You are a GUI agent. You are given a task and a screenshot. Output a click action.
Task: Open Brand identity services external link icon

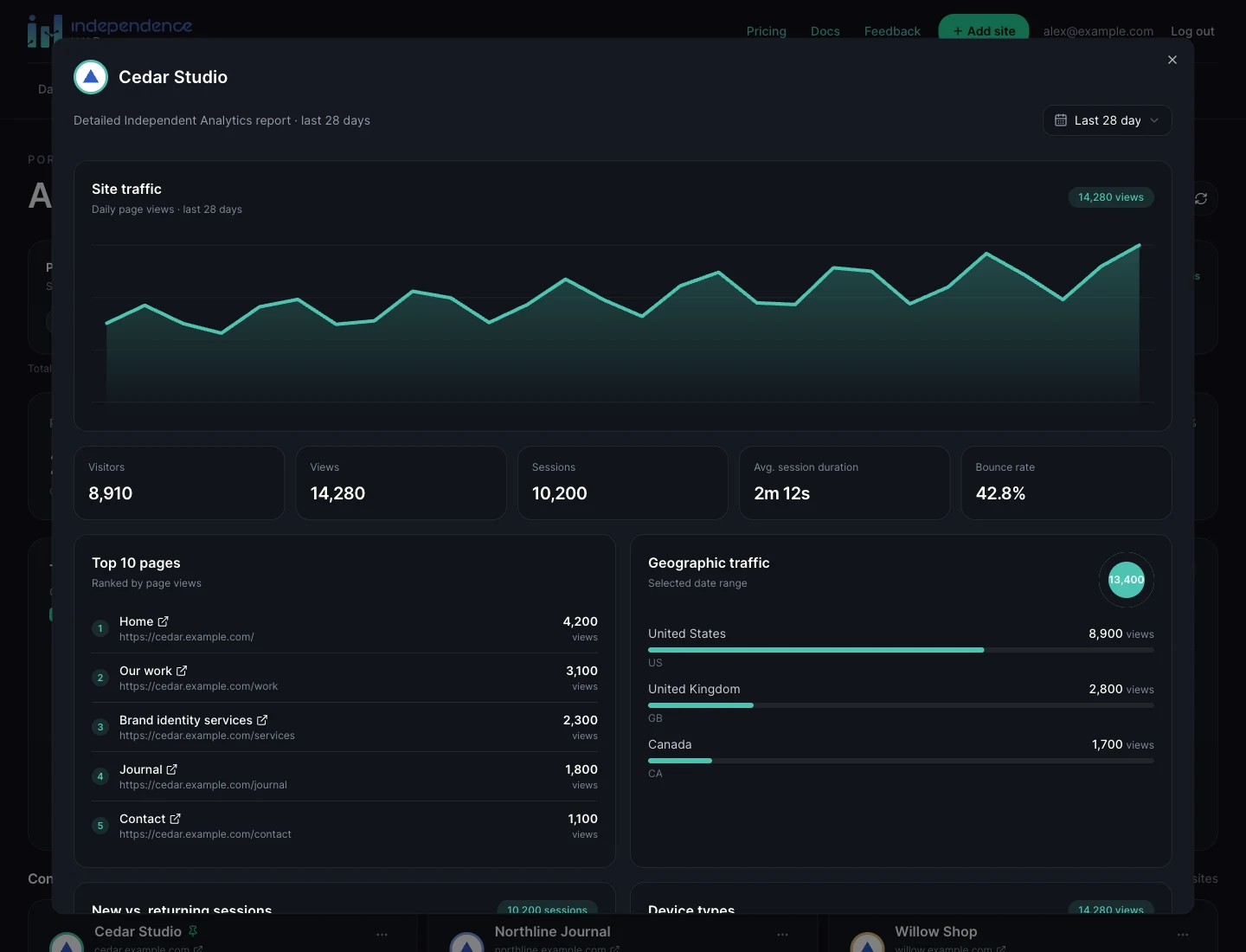pos(262,720)
